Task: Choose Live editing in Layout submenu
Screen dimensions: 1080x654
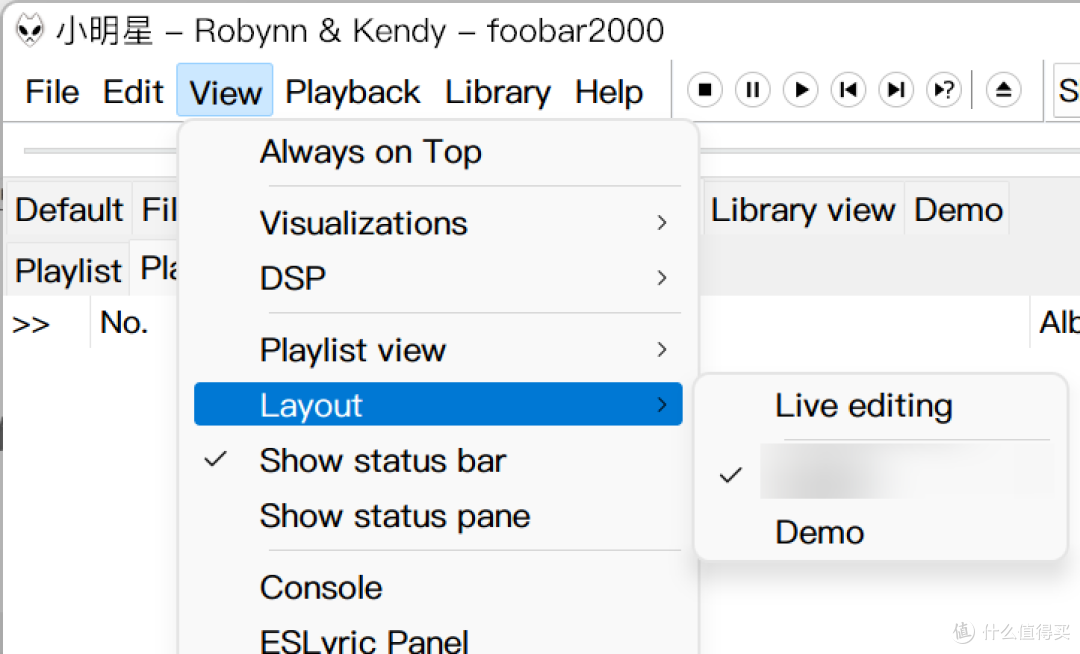Action: (x=881, y=405)
